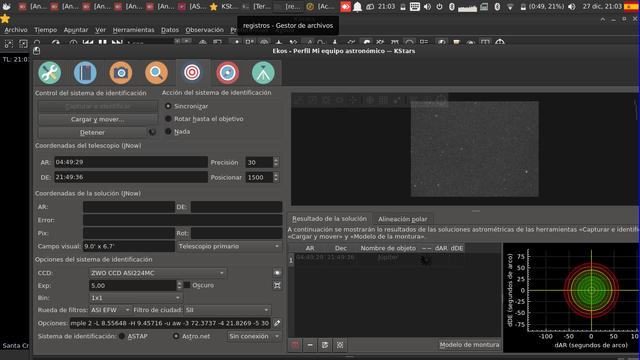The image size is (640, 360).
Task: Click the crosshair toggle in image toolbar
Action: pyautogui.click(x=369, y=100)
